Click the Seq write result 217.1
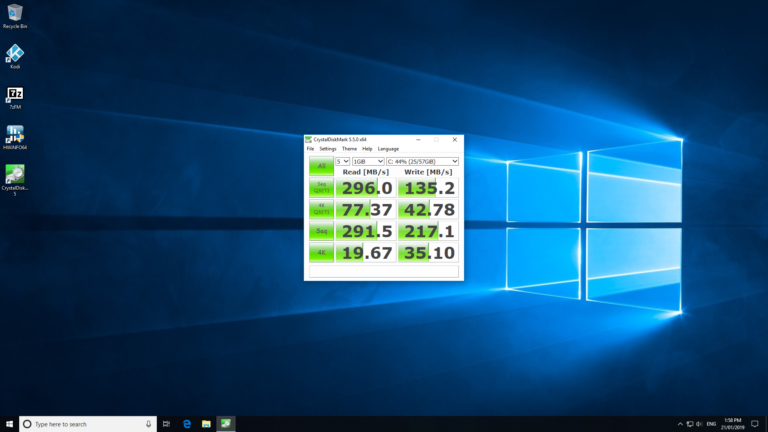 click(428, 231)
